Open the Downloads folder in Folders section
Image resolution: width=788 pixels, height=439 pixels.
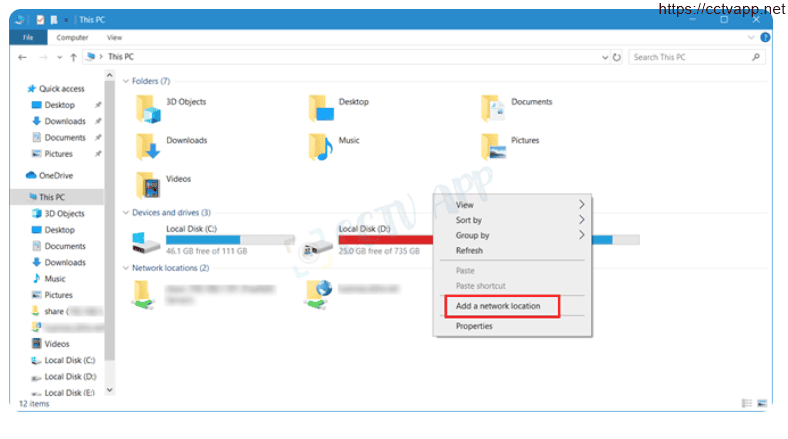click(x=147, y=146)
